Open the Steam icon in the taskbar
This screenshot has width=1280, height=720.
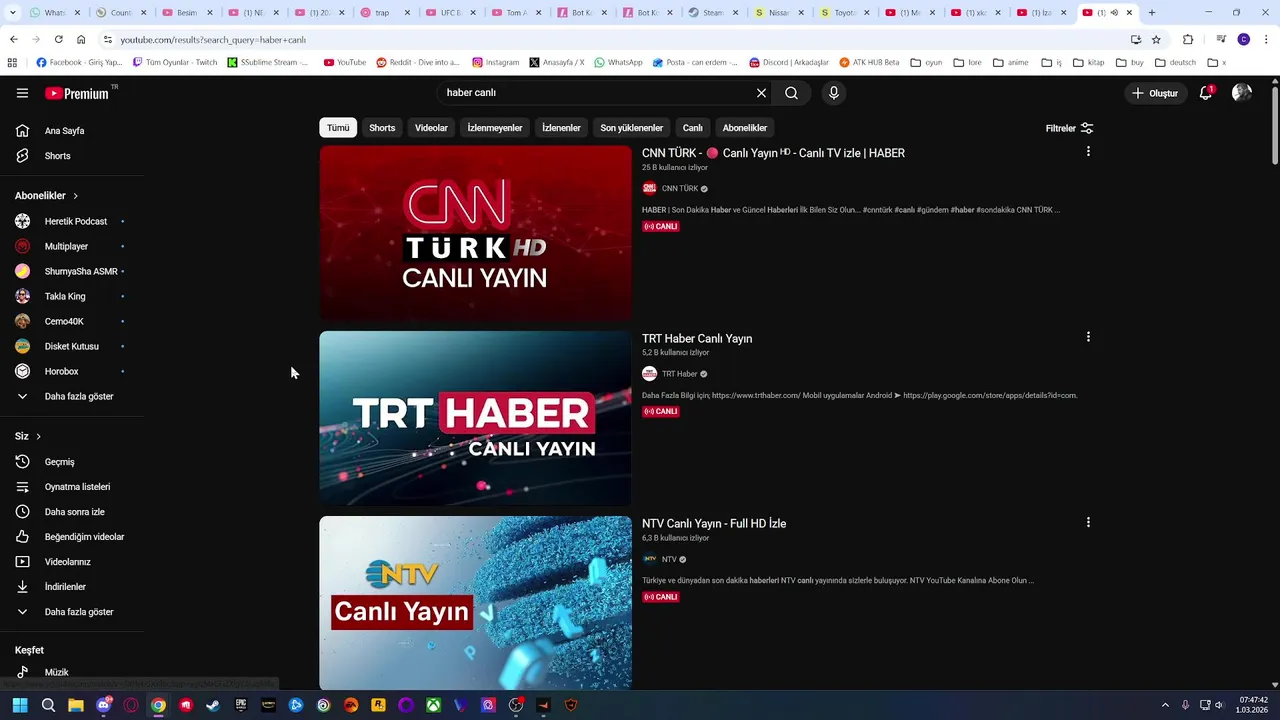point(213,705)
